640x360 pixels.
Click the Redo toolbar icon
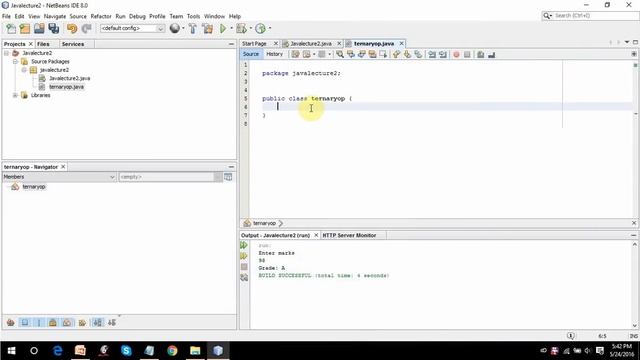tap(86, 28)
